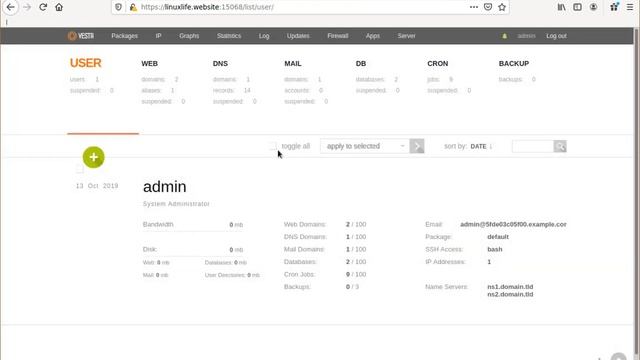Open Firewall menu item
The height and width of the screenshot is (360, 640).
[x=338, y=36]
